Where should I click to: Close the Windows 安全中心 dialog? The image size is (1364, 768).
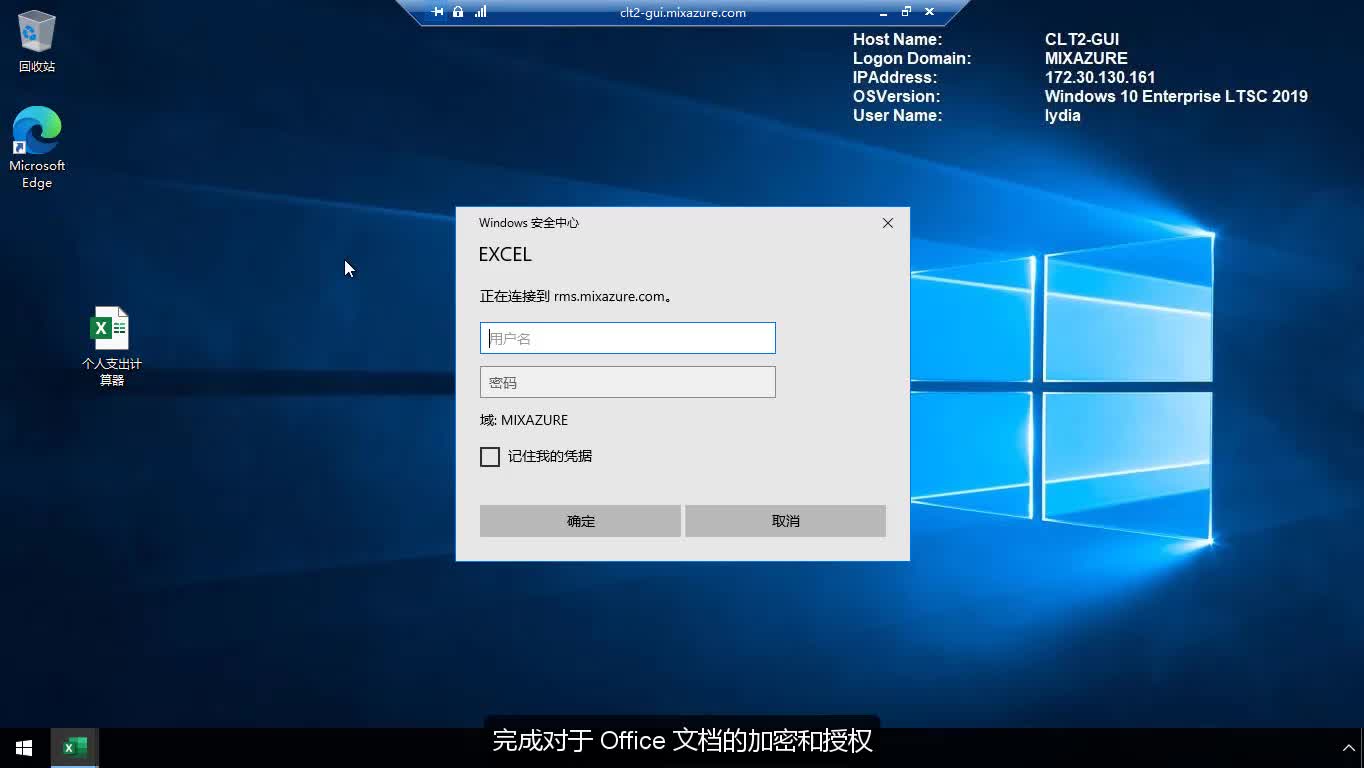pyautogui.click(x=887, y=223)
